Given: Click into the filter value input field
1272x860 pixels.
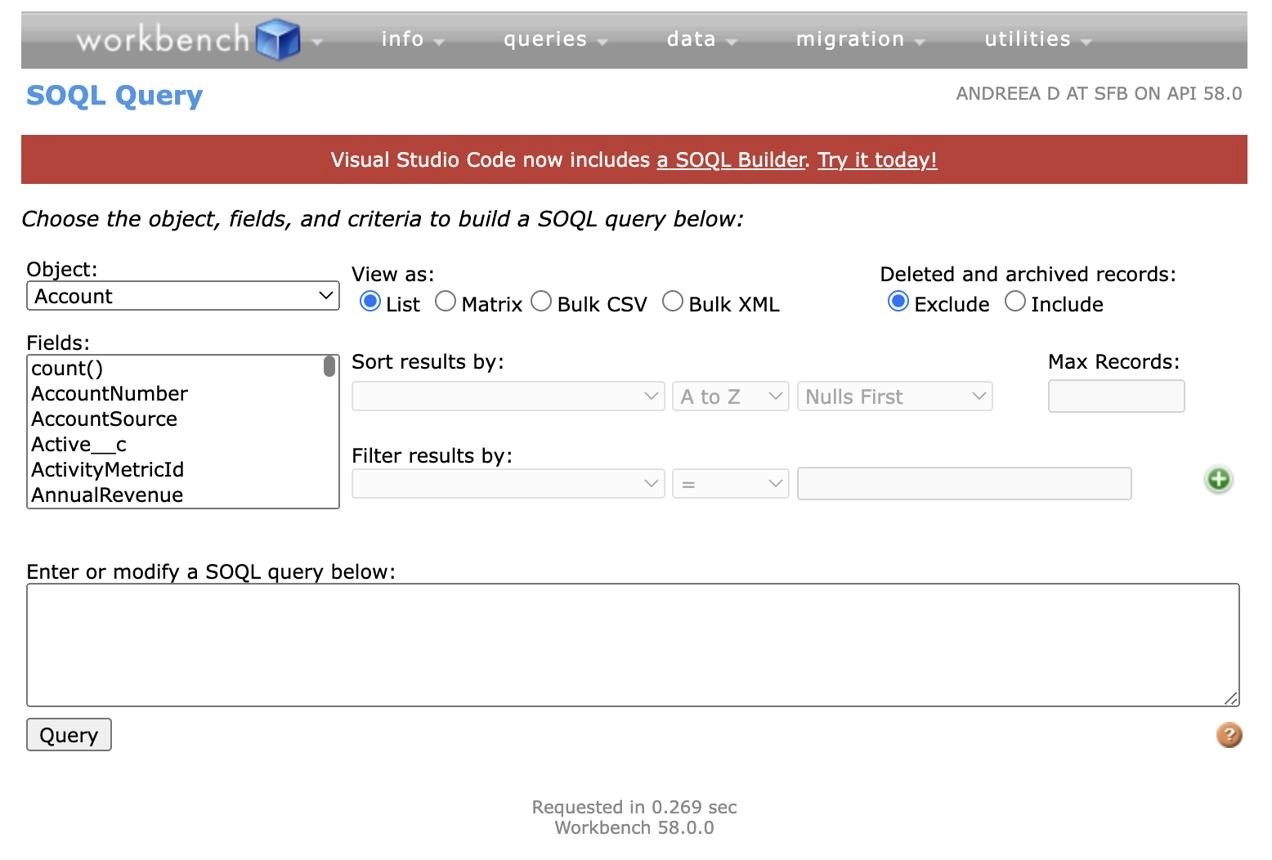Looking at the screenshot, I should tap(964, 484).
